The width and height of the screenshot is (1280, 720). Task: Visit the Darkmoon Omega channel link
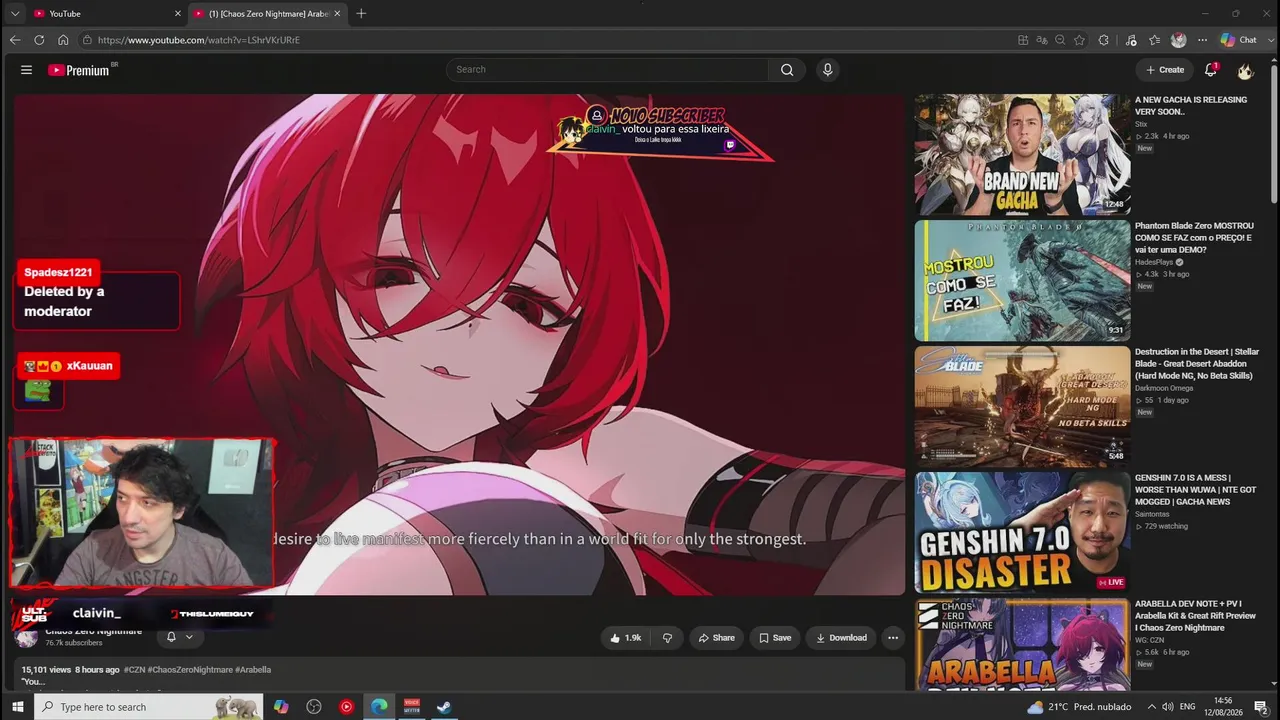point(1164,388)
